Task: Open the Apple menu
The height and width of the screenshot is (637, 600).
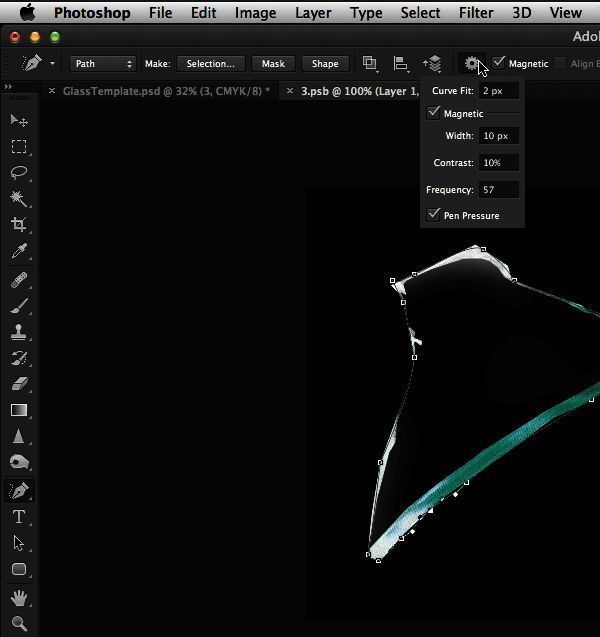Action: click(x=28, y=13)
